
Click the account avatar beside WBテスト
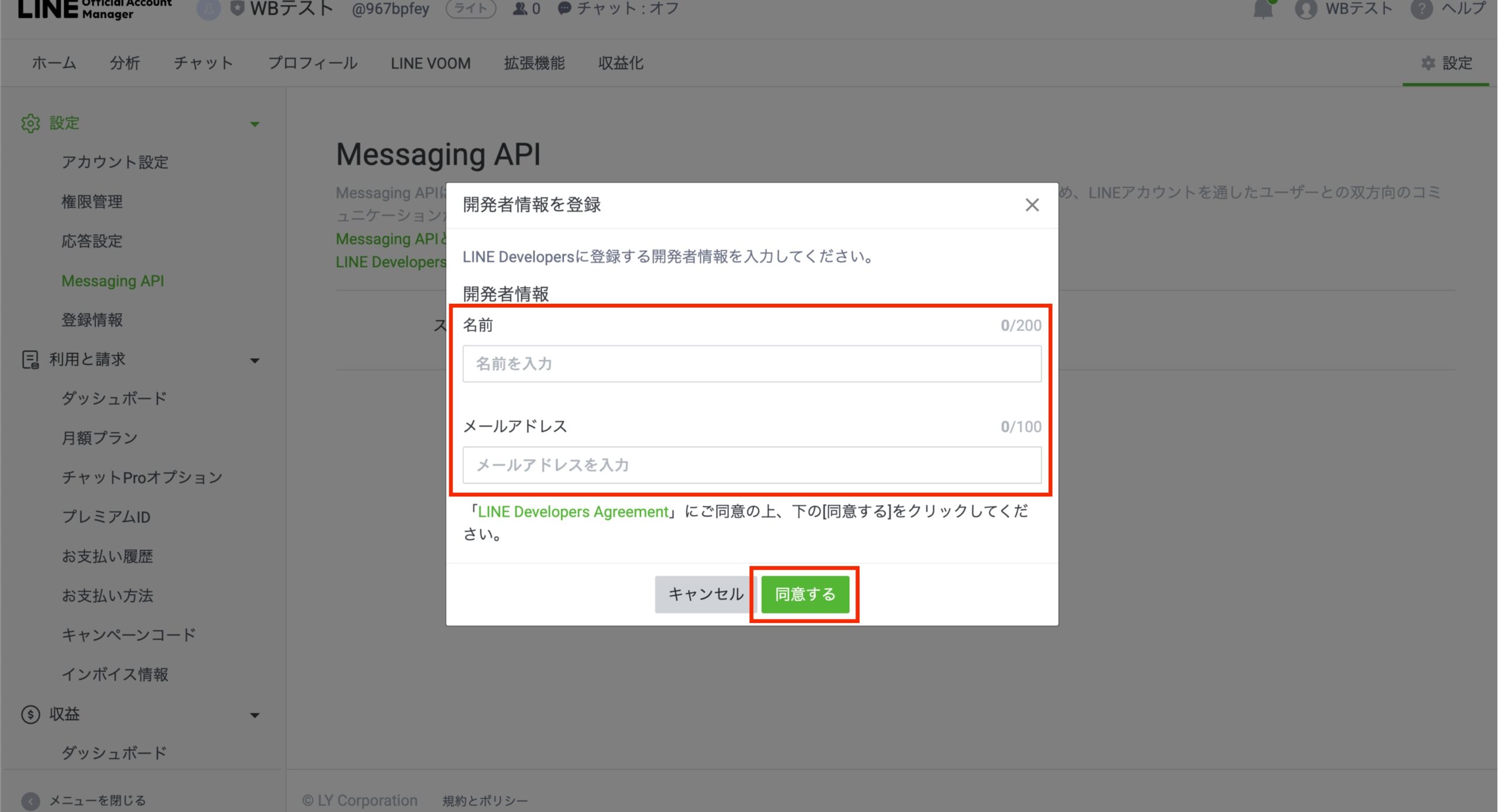pyautogui.click(x=1305, y=10)
